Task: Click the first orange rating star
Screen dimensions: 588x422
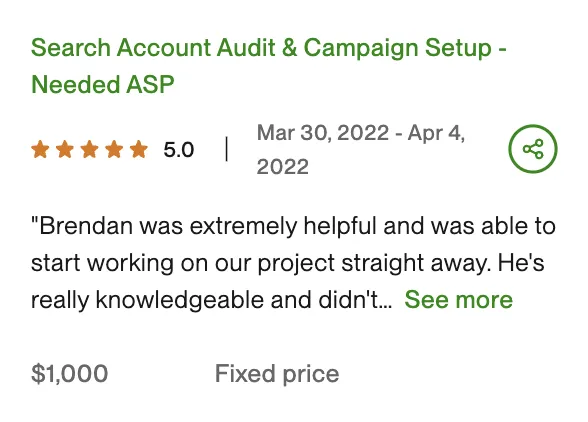Action: pos(40,149)
